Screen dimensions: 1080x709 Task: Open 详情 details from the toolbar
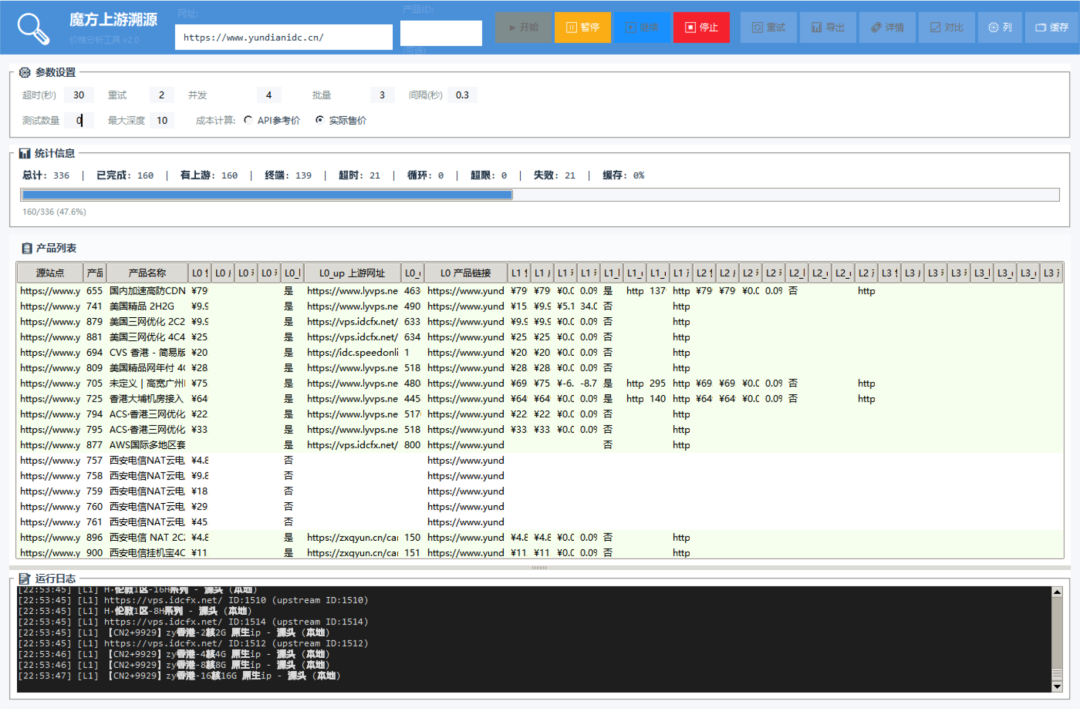click(x=886, y=28)
